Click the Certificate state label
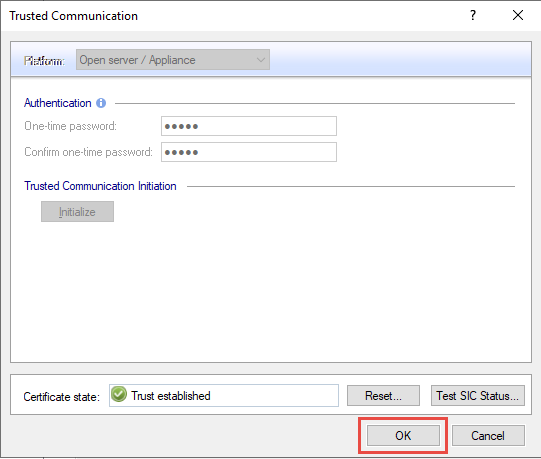This screenshot has height=459, width=541. point(61,397)
